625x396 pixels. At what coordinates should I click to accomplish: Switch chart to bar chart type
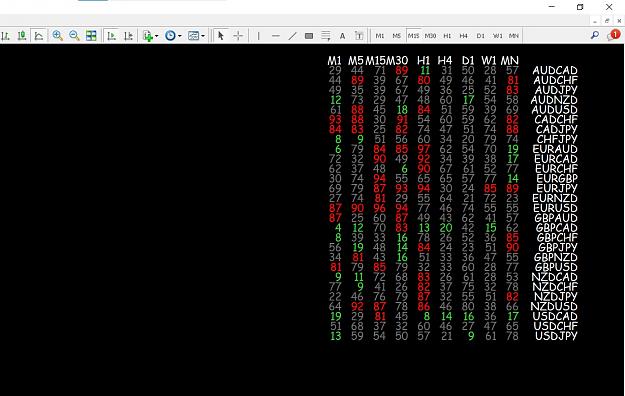[x=5, y=36]
